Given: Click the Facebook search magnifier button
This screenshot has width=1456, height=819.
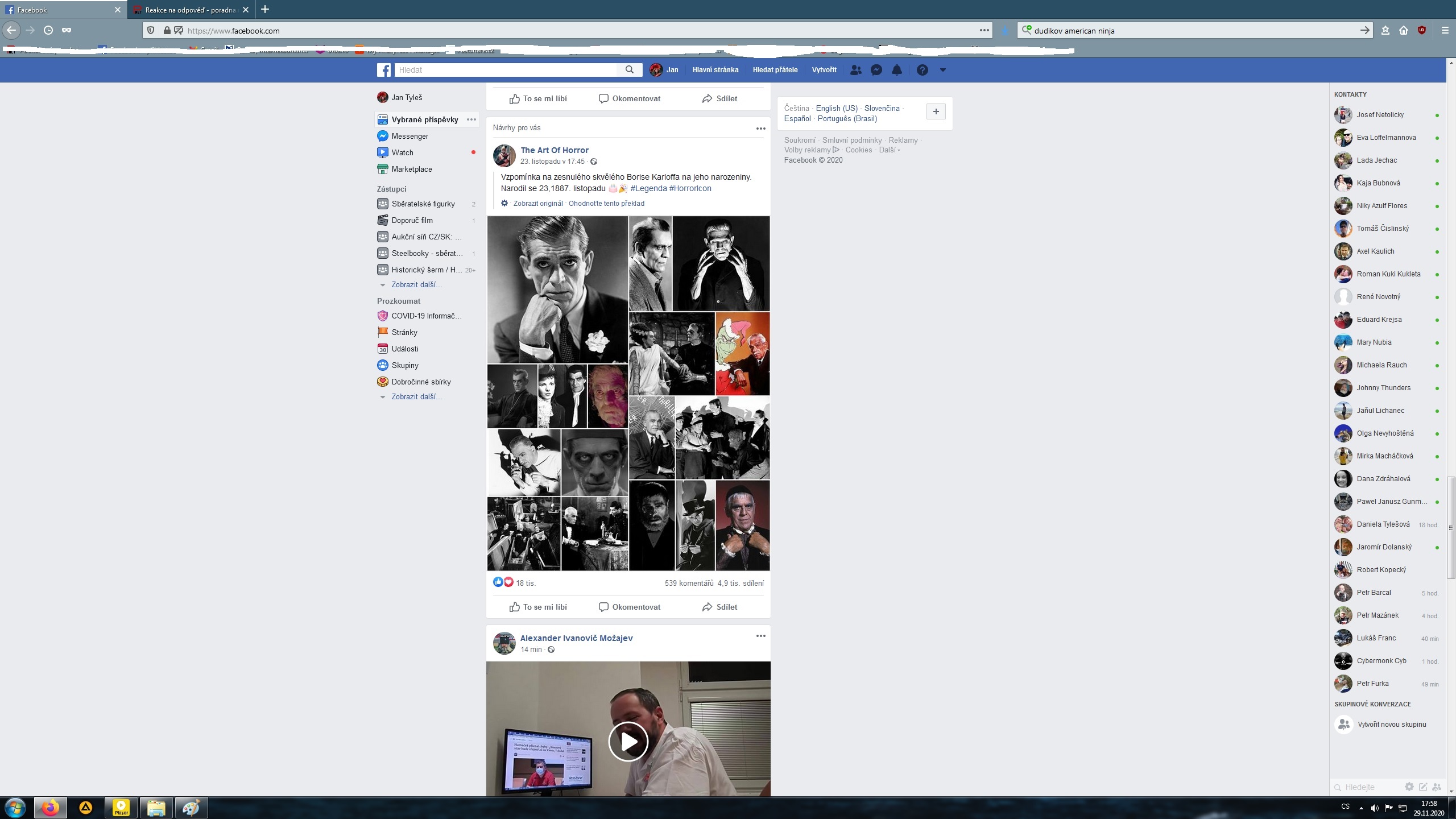Looking at the screenshot, I should click(630, 69).
